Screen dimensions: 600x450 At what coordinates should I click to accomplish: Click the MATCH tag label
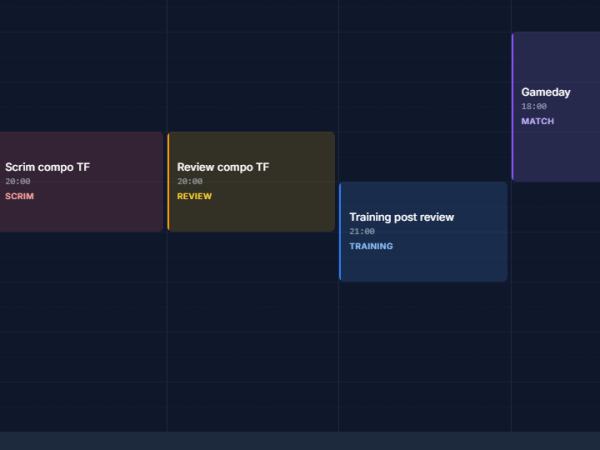pyautogui.click(x=538, y=121)
